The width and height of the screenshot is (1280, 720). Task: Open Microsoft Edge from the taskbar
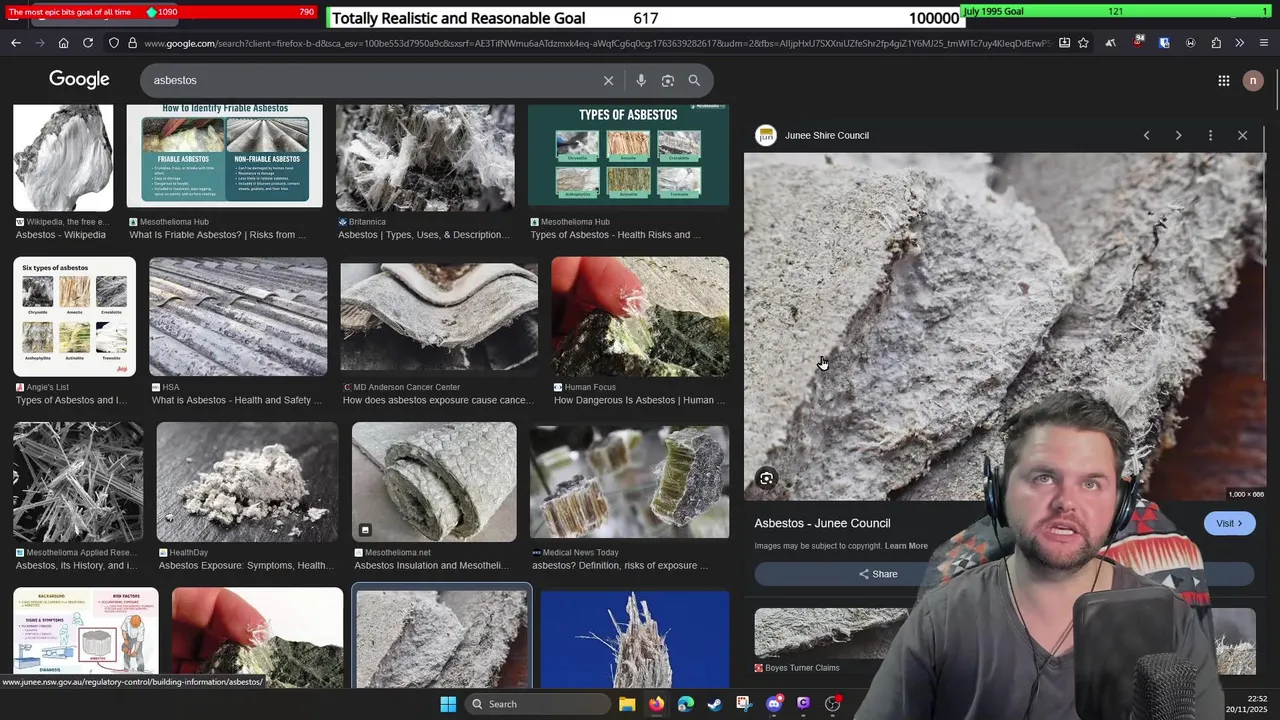(x=686, y=704)
